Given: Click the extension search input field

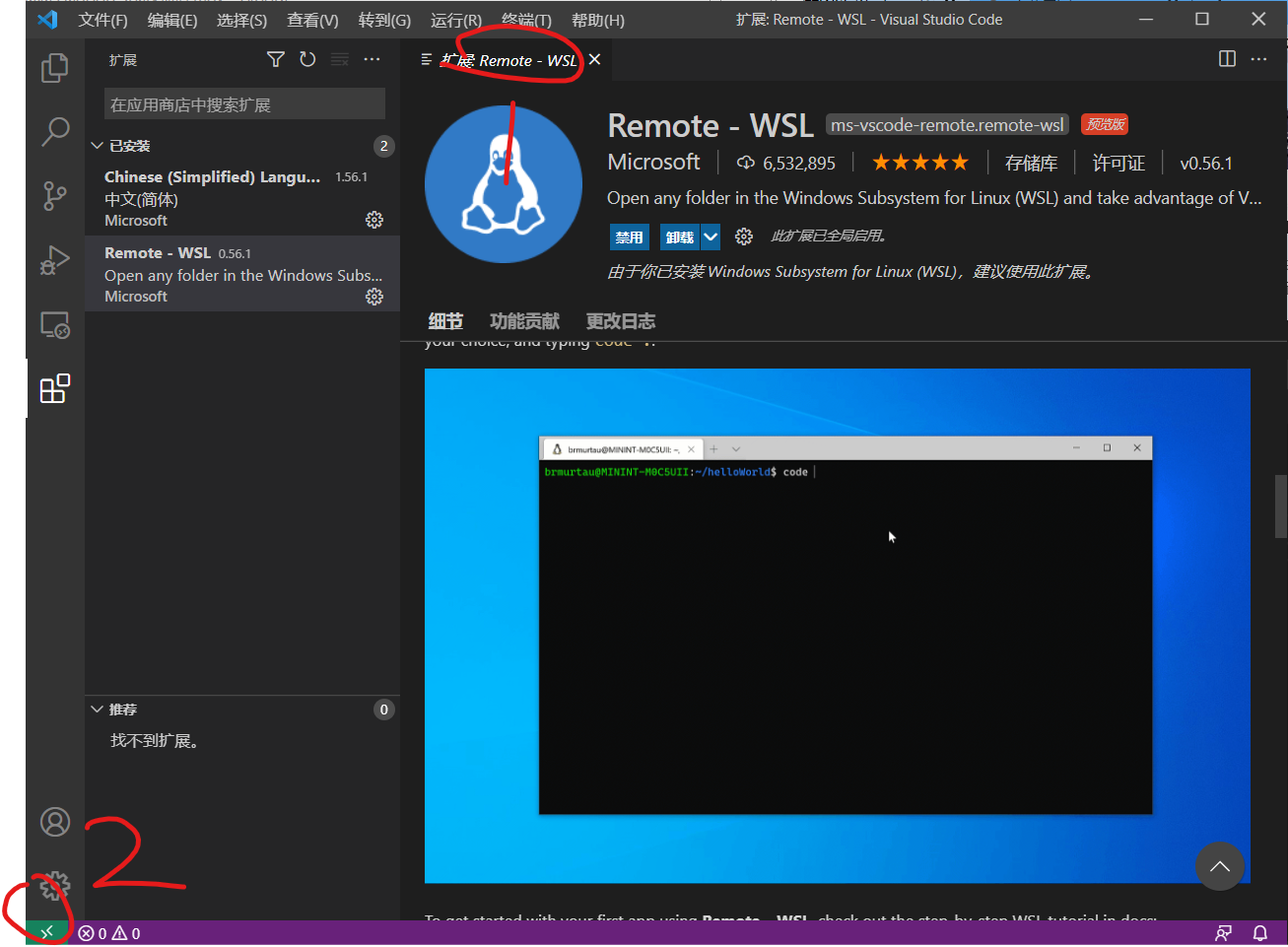Looking at the screenshot, I should (244, 104).
